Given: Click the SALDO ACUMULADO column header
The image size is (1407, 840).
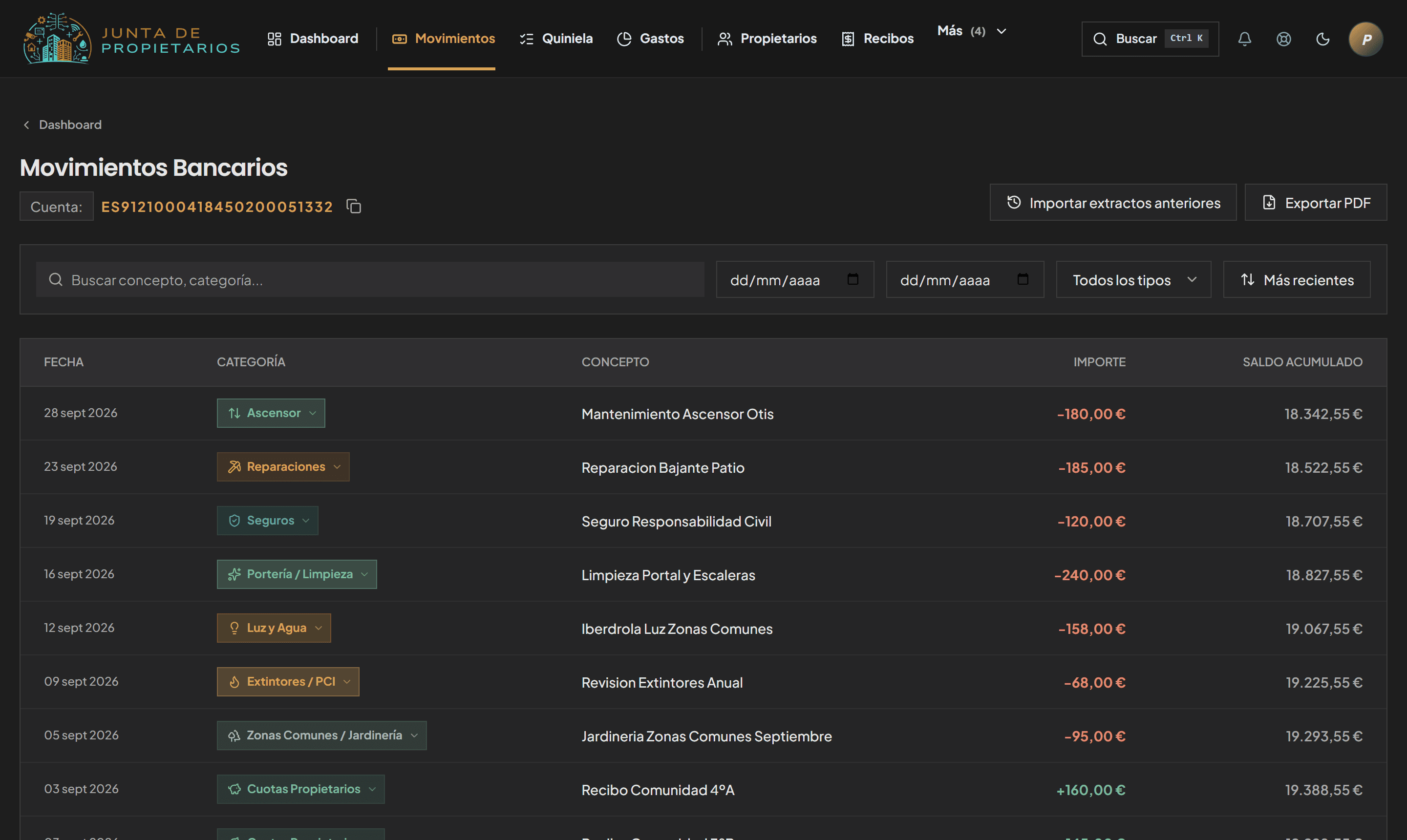Looking at the screenshot, I should (1302, 362).
